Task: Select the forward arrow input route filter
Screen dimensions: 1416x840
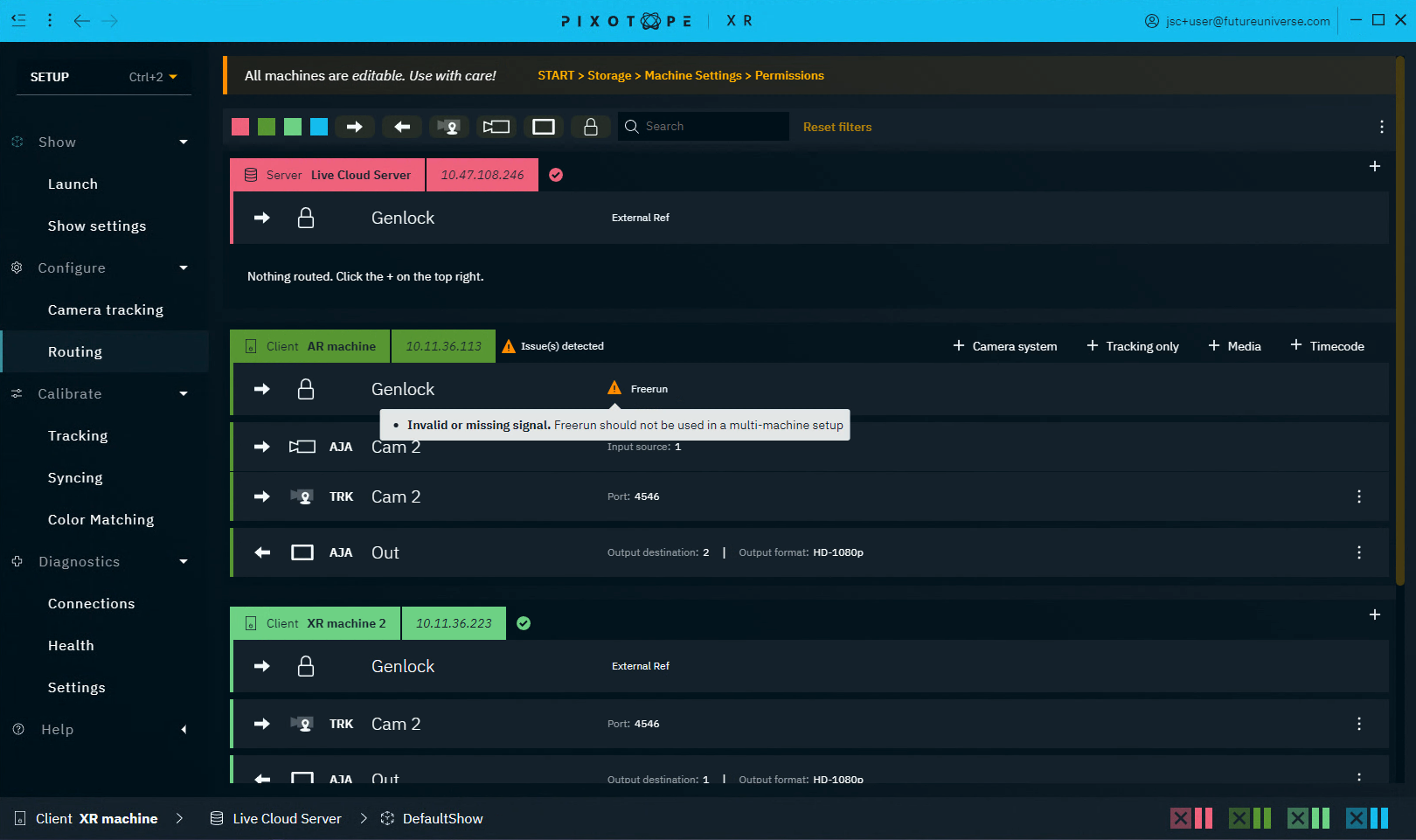Action: coord(355,126)
